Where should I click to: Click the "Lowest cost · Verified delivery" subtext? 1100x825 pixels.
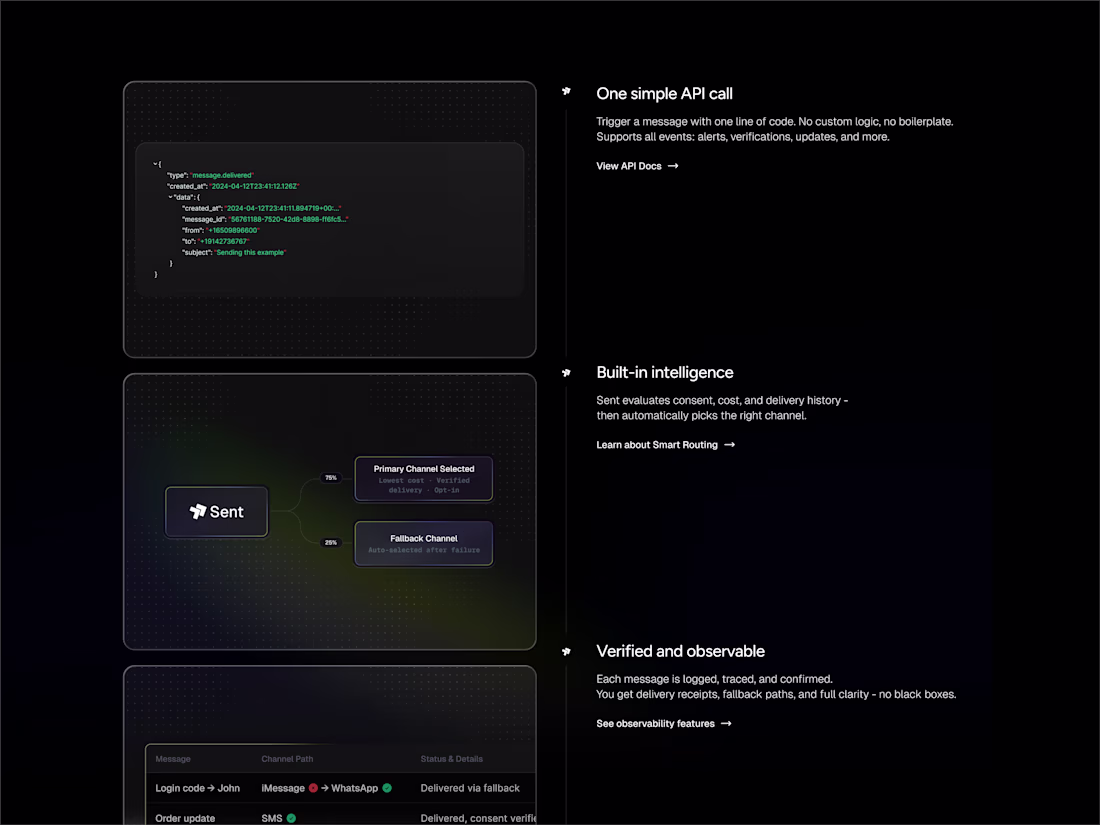tap(424, 485)
